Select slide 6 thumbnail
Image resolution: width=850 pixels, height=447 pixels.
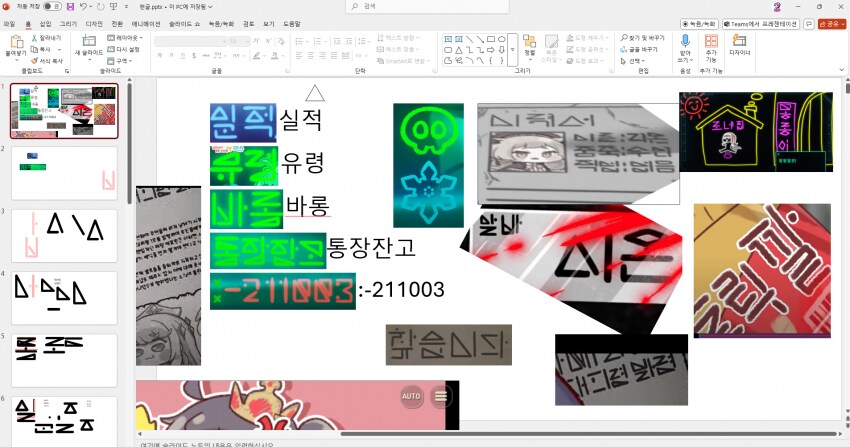[x=64, y=422]
